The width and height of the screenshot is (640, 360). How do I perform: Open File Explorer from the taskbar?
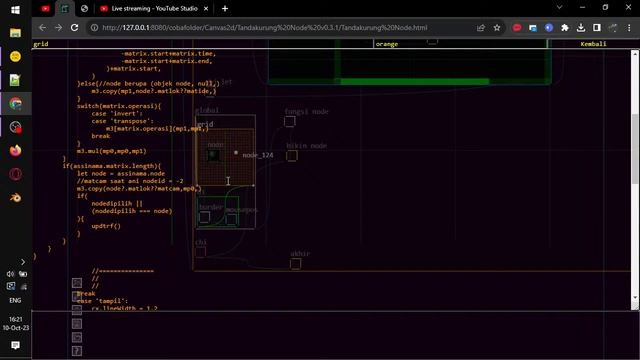pos(16,33)
